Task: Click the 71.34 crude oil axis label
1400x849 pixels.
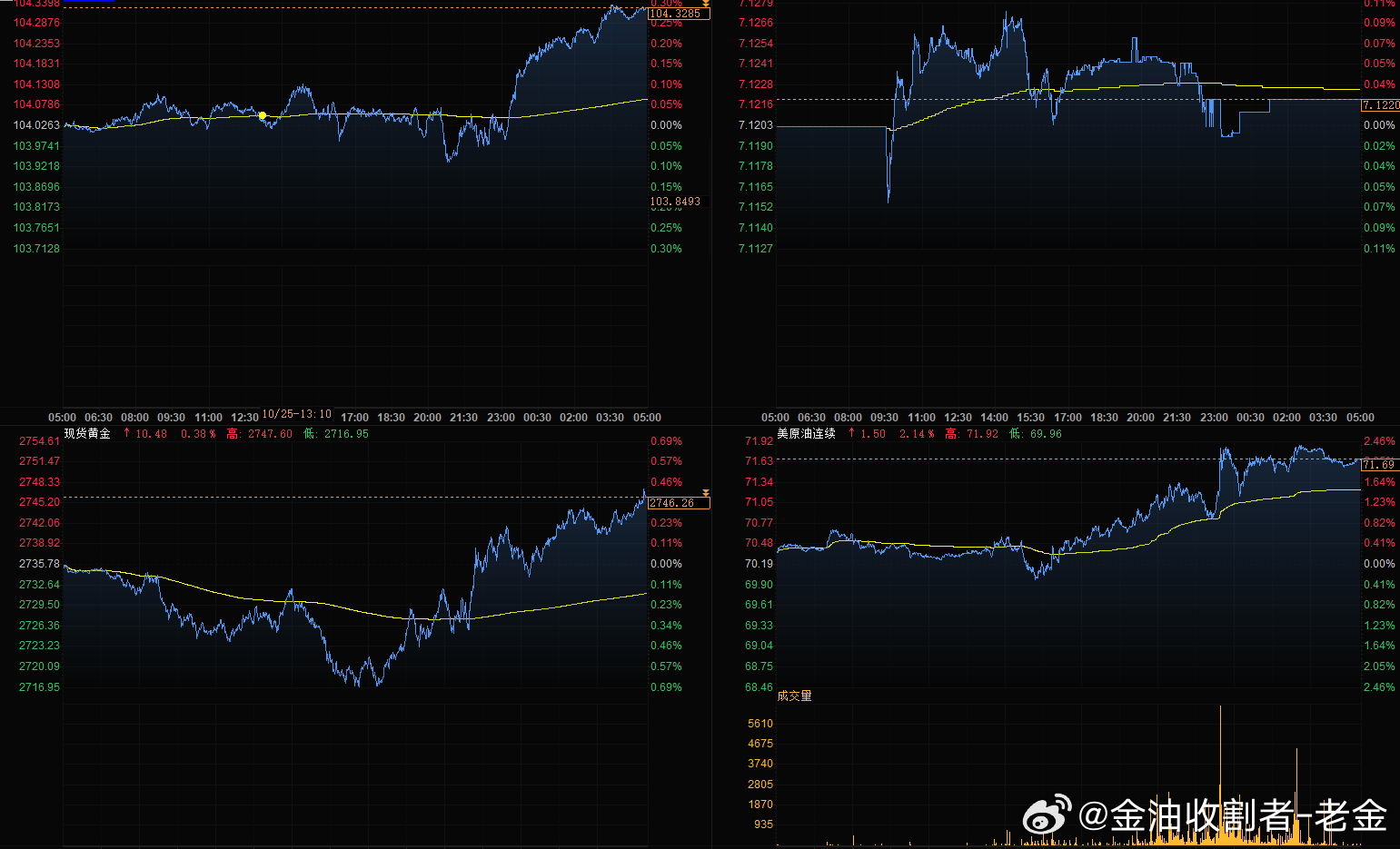Action: pyautogui.click(x=759, y=482)
